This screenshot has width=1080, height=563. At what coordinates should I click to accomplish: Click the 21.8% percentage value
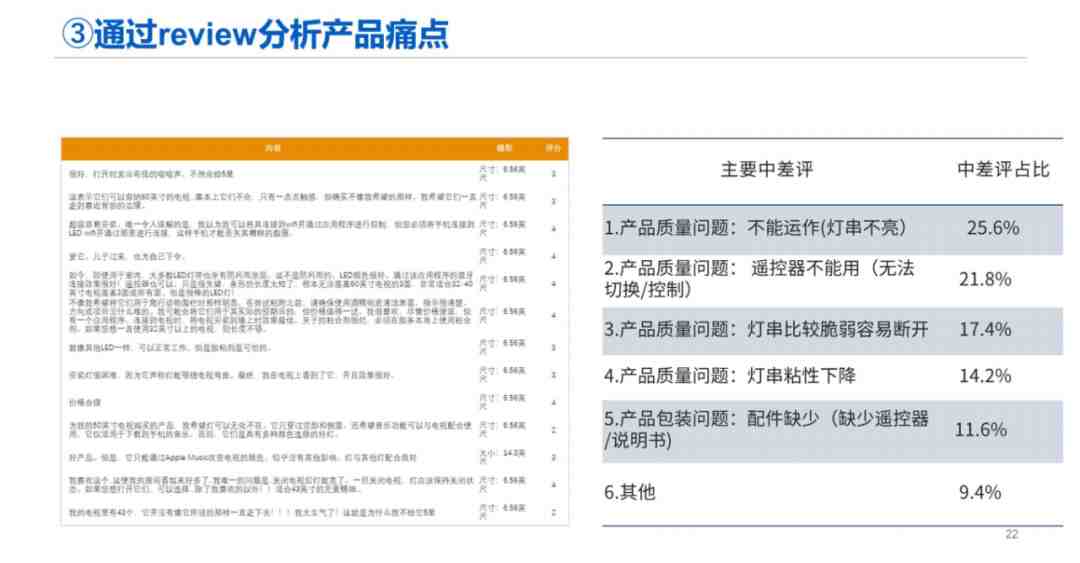[985, 279]
